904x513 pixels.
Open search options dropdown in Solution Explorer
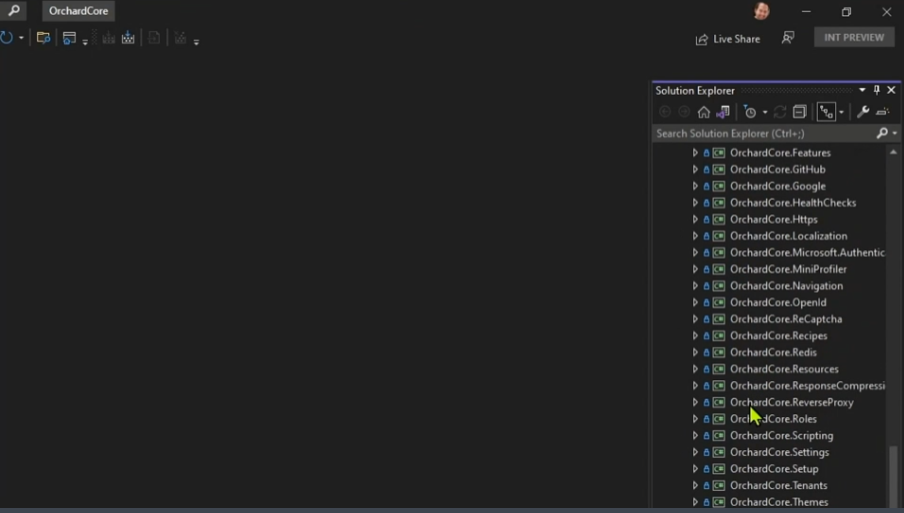point(895,133)
